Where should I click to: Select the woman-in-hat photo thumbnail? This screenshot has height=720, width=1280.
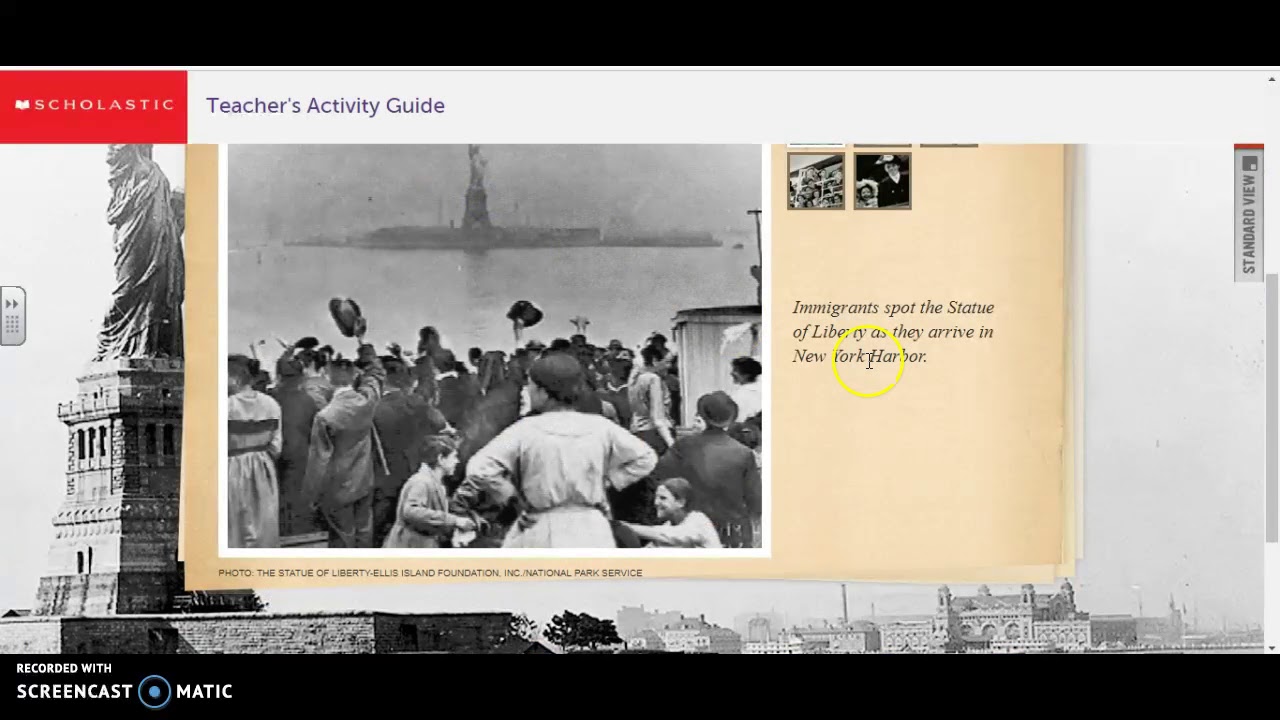pos(882,181)
